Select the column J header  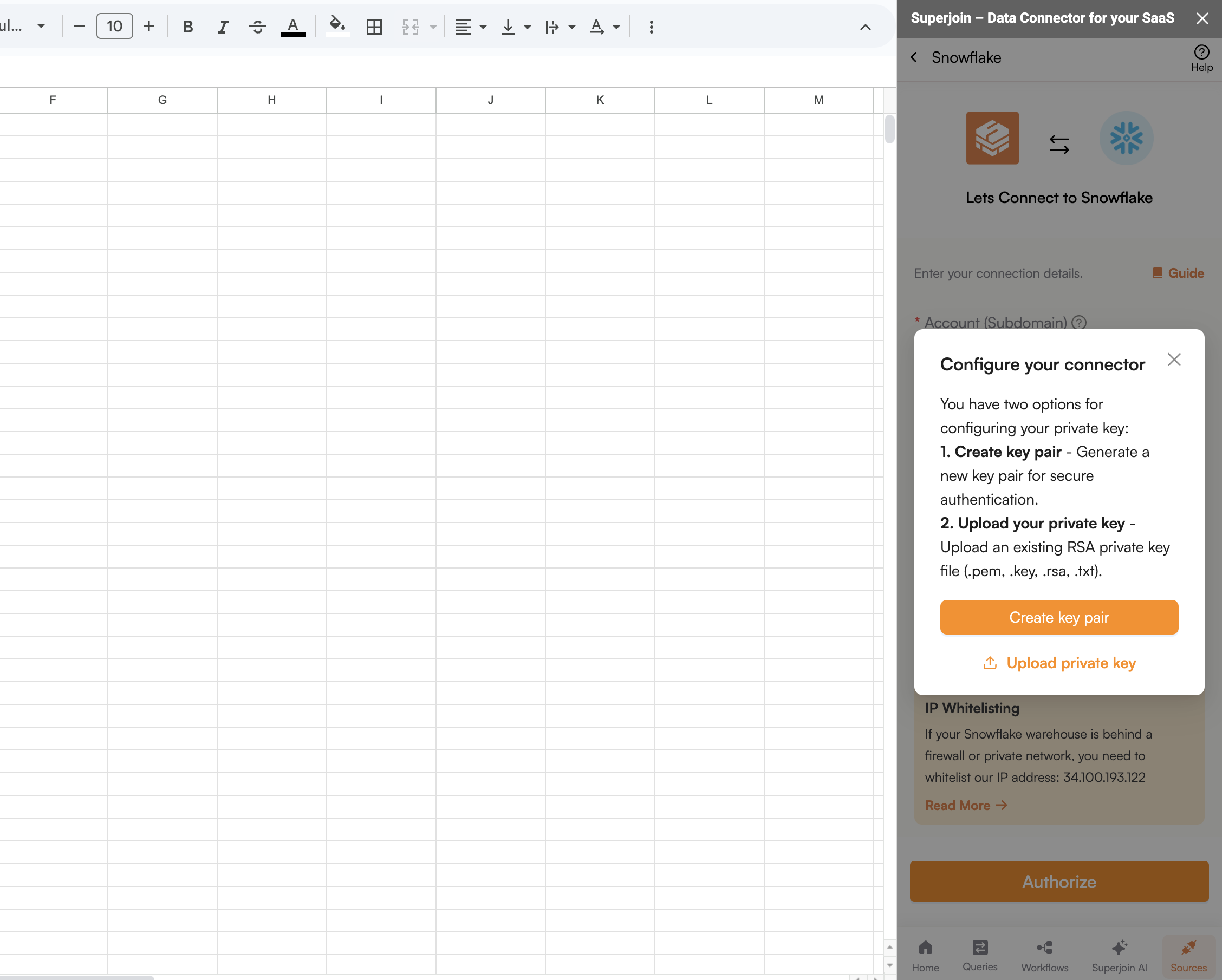tap(490, 100)
